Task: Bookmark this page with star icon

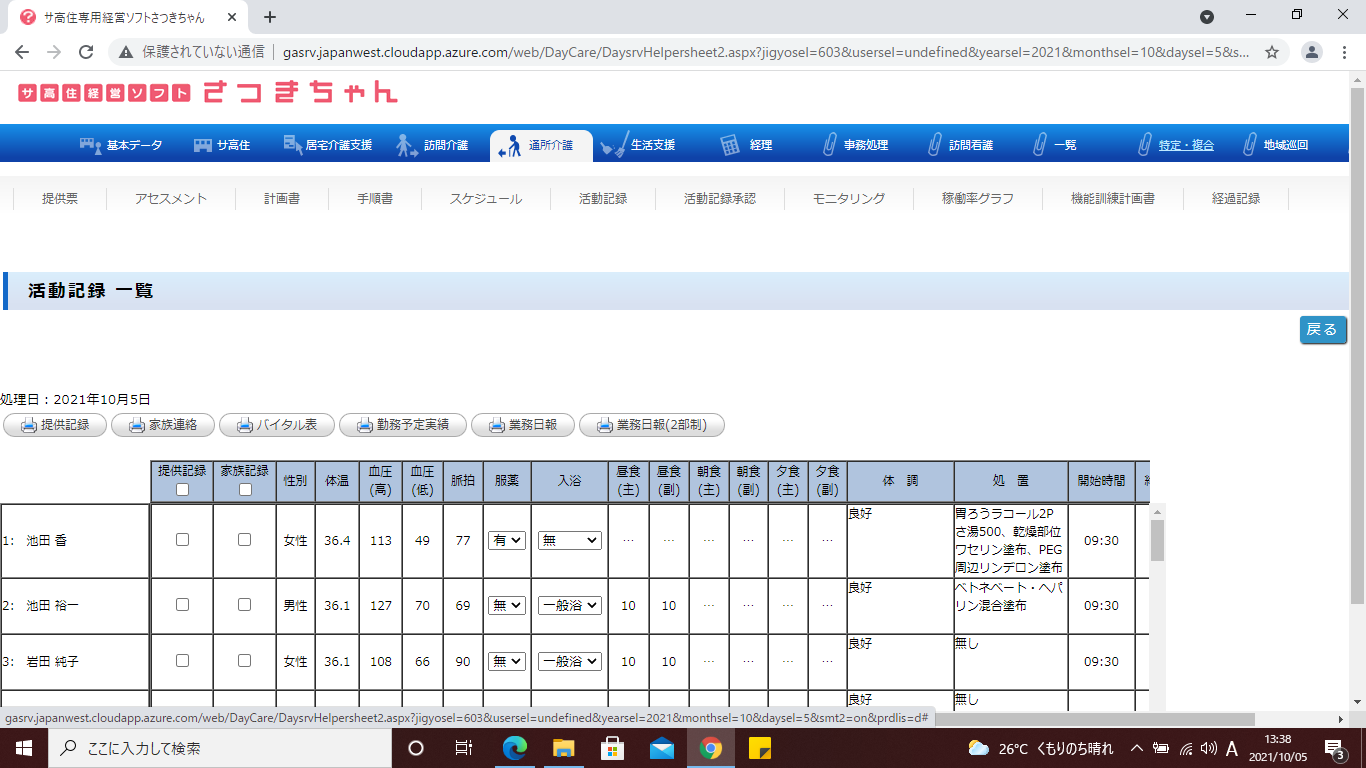Action: (x=1272, y=52)
